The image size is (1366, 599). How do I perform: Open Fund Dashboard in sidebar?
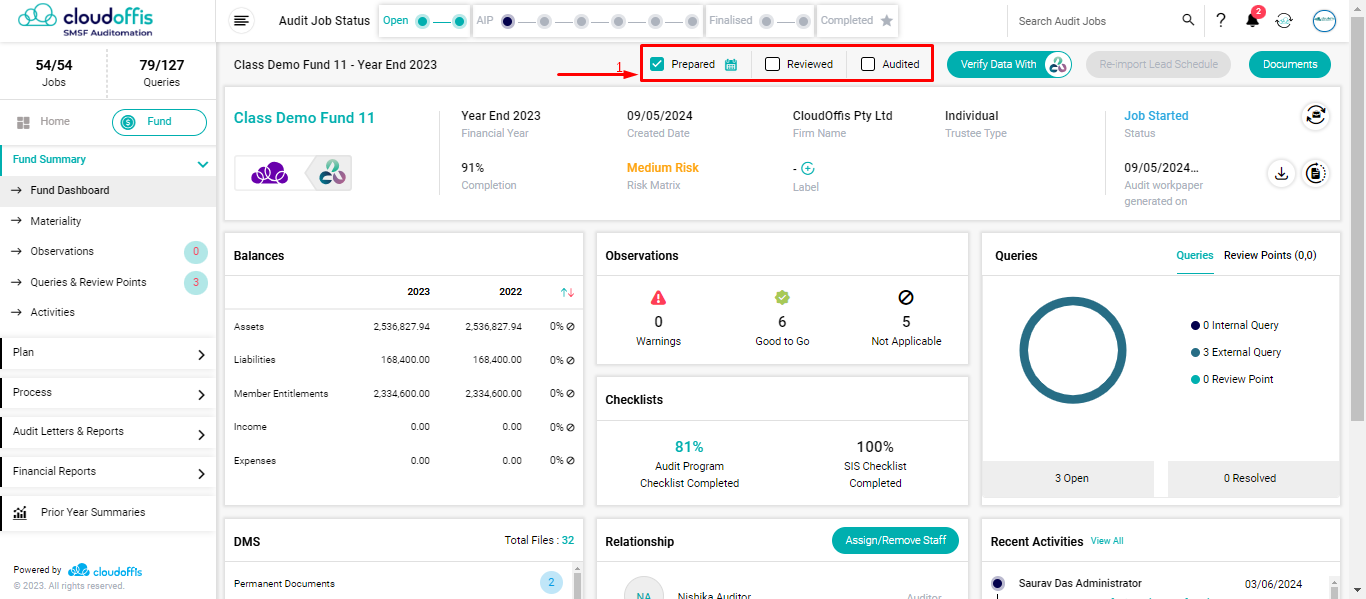108,190
